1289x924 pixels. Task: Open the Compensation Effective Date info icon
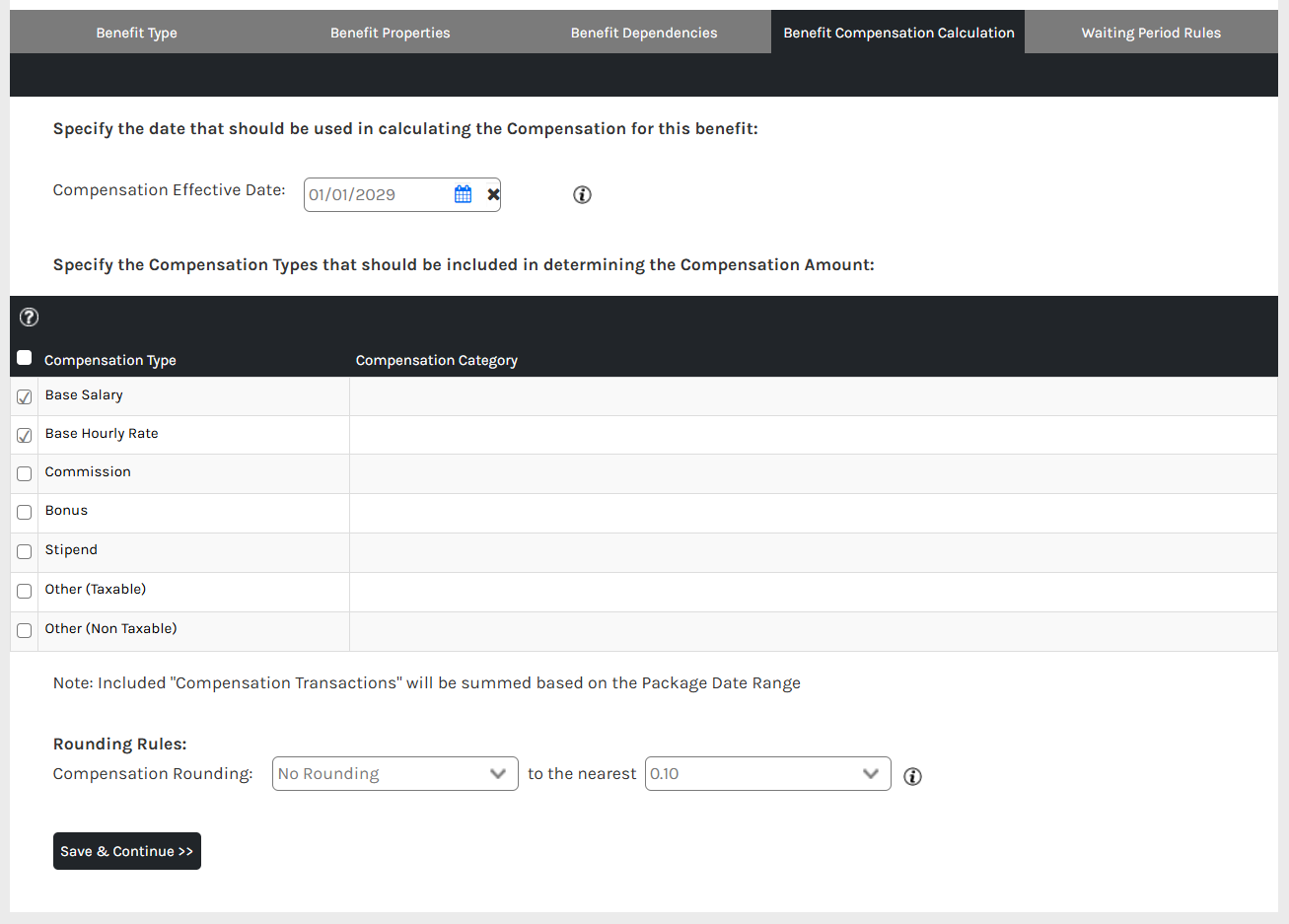tap(582, 194)
